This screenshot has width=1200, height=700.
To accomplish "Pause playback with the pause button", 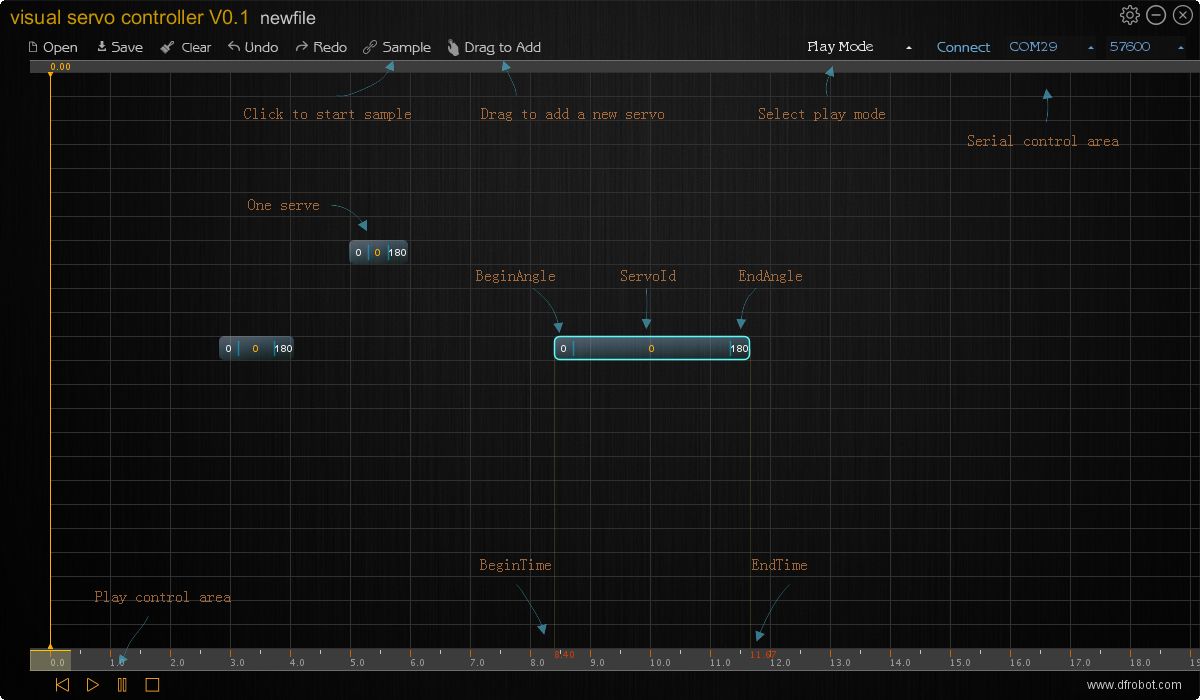I will coord(122,685).
